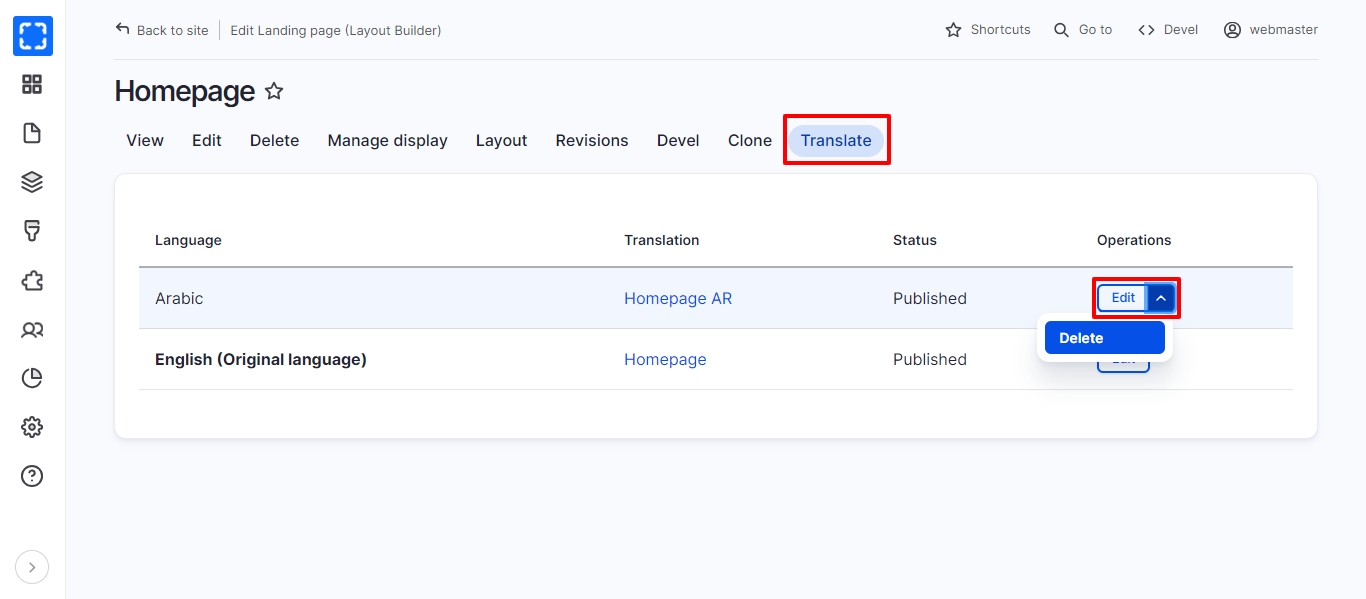Open the Help question mark icon
Screen dimensions: 1366x599
tap(32, 476)
